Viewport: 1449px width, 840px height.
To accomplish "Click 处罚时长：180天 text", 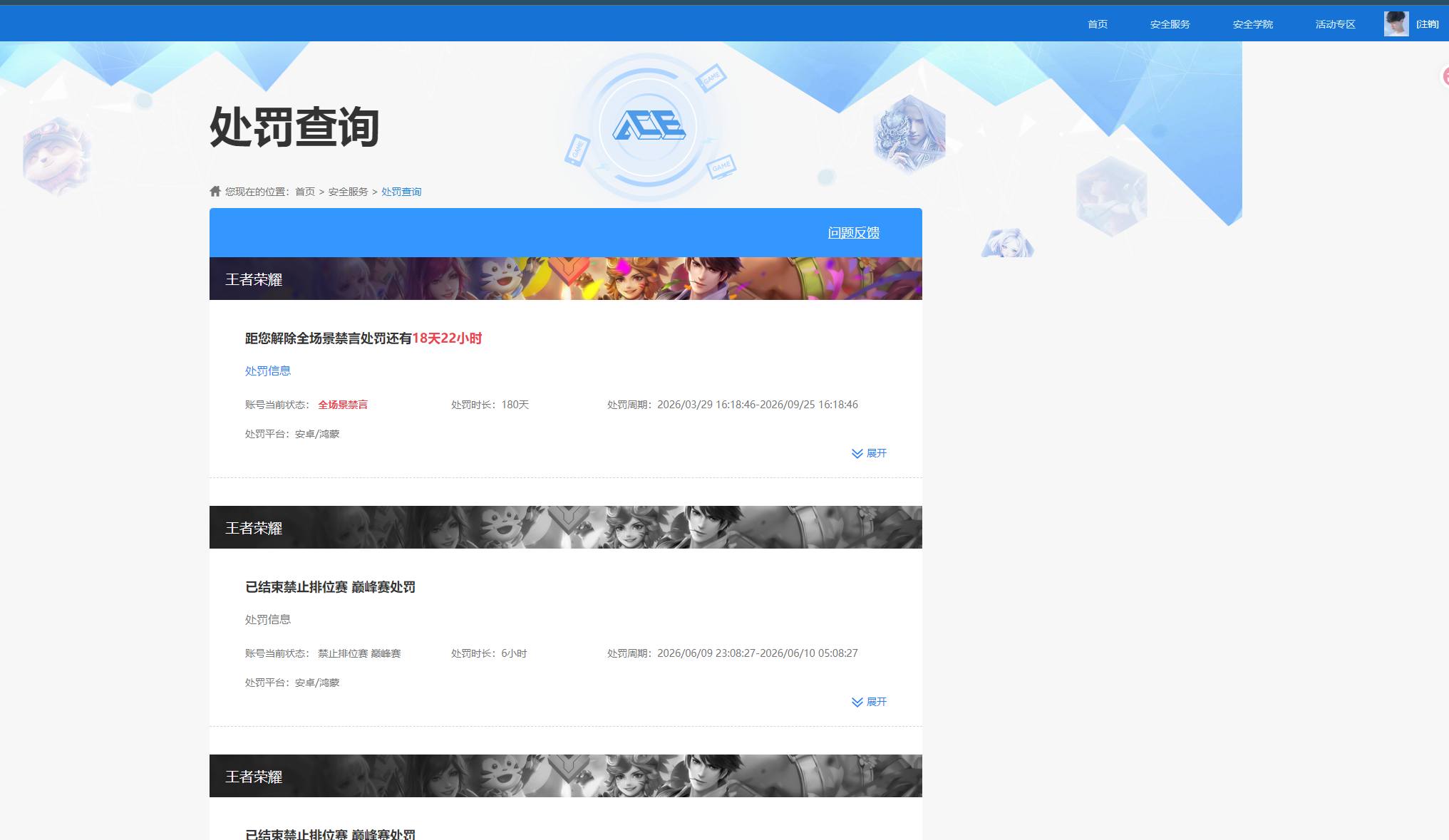I will pos(490,405).
